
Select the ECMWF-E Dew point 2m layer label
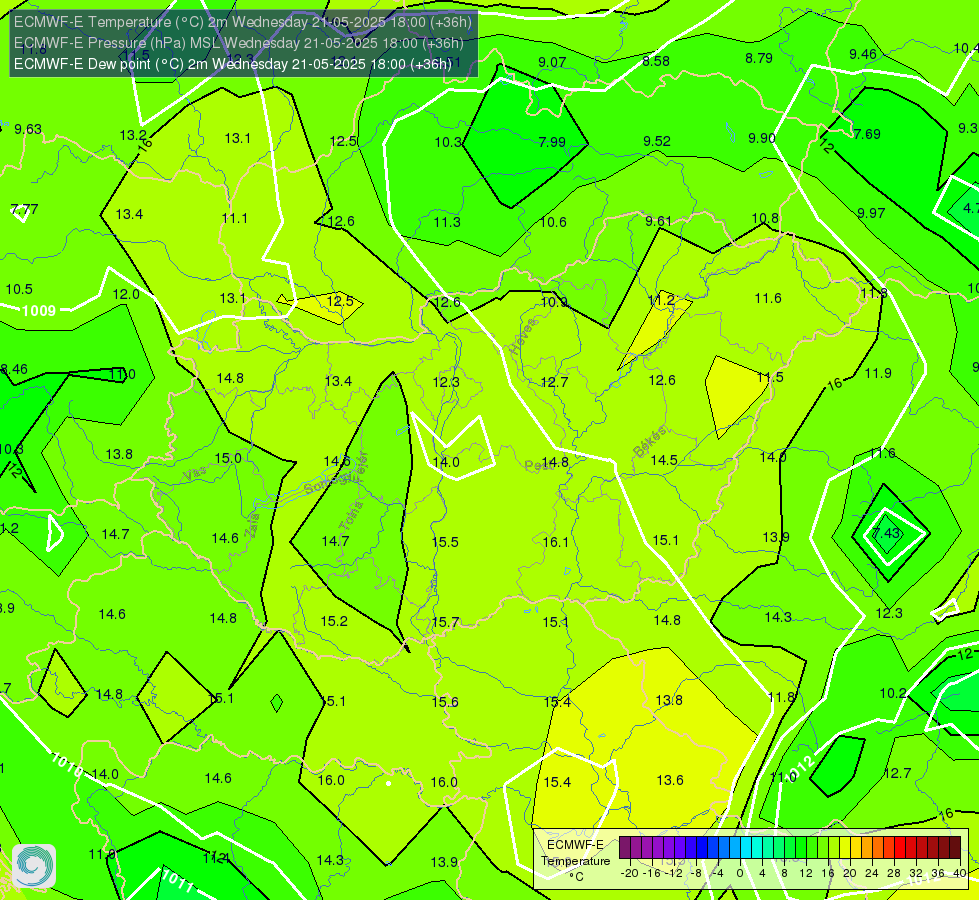[x=232, y=64]
